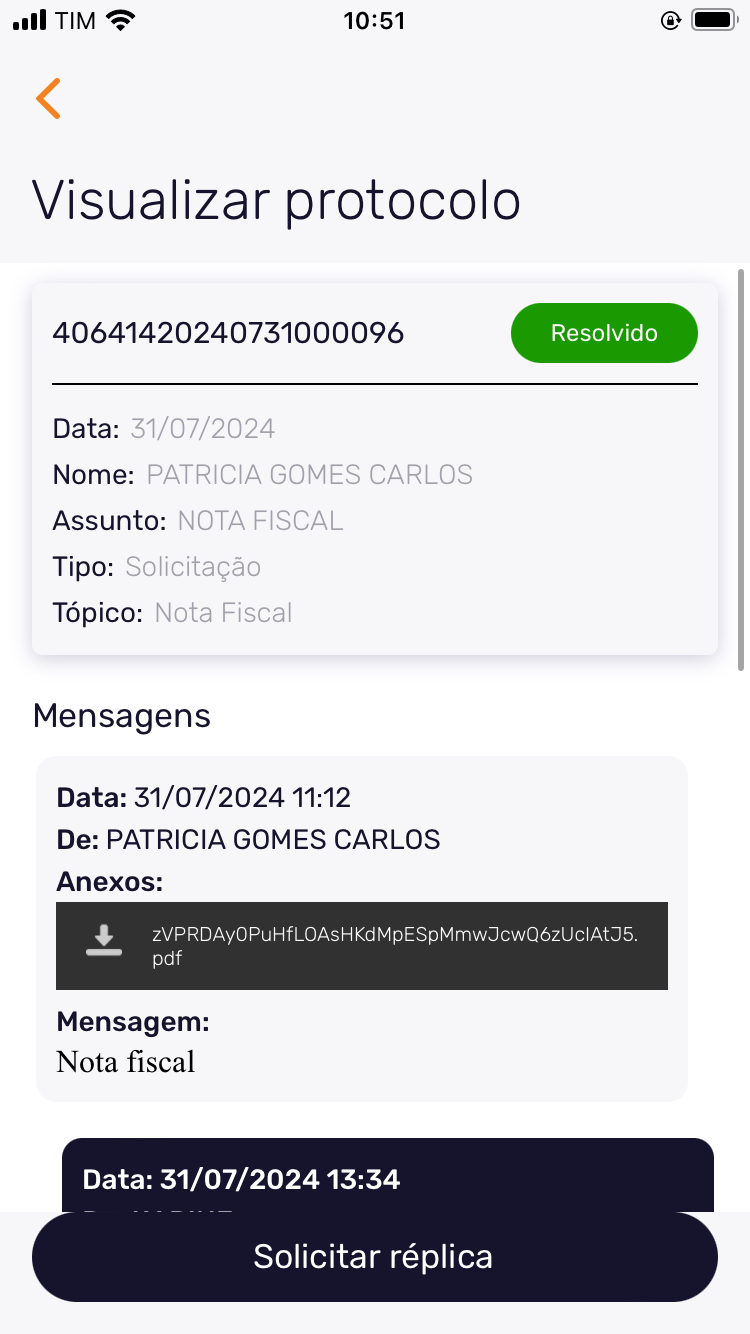Tap the cellular signal bars icon
Viewport: 750px width, 1334px height.
tap(30, 20)
